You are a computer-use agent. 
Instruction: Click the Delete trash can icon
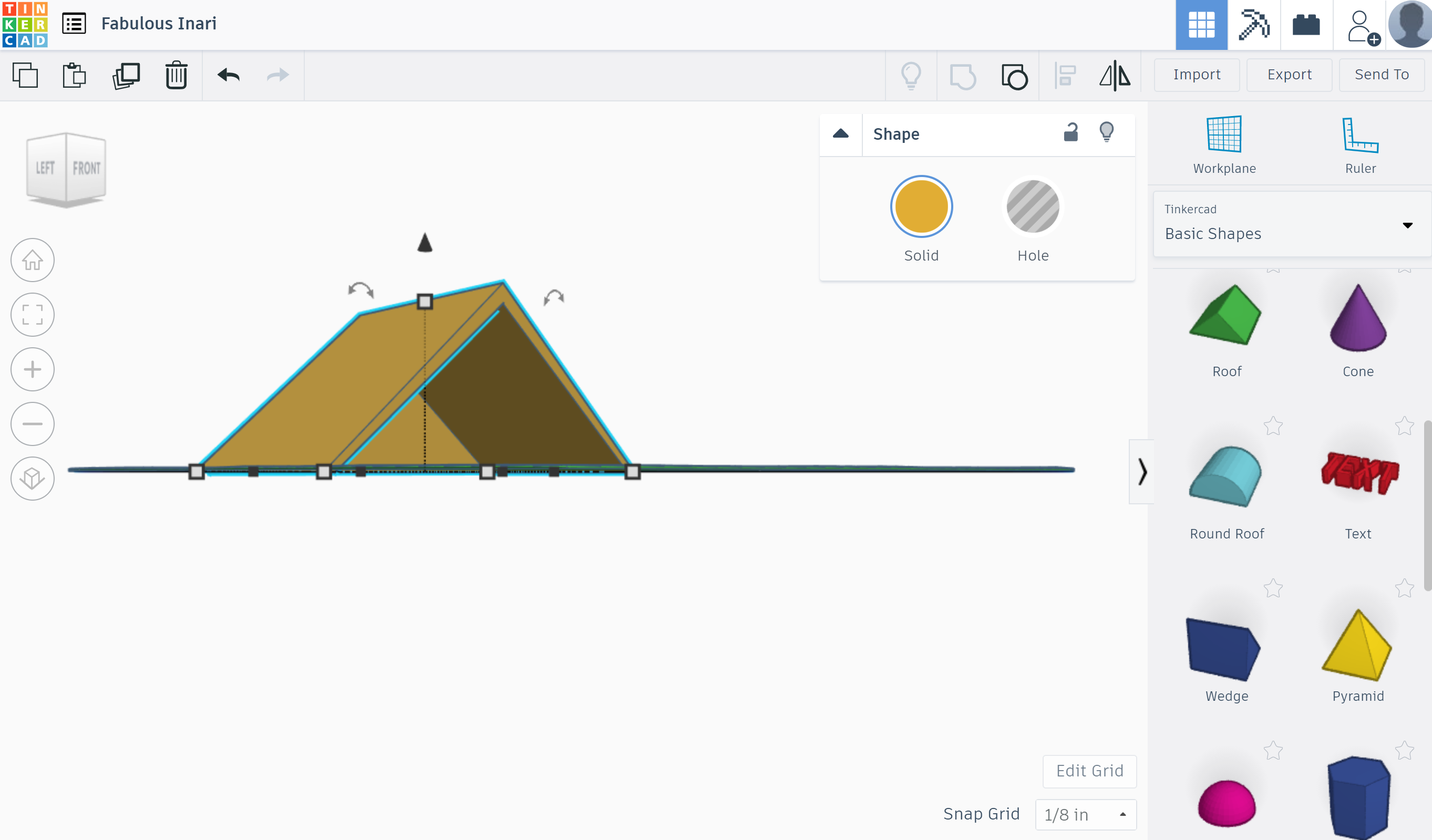click(176, 75)
